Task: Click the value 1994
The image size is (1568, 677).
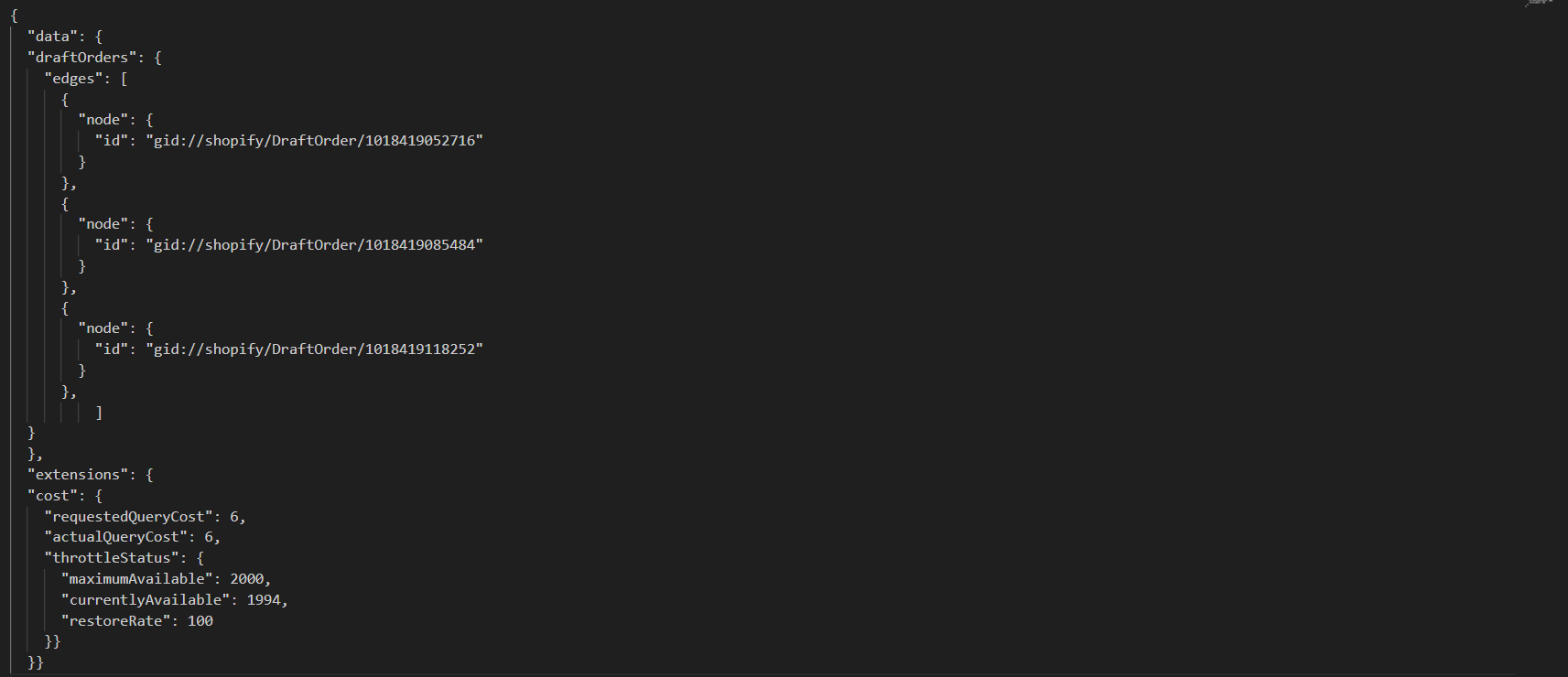Action: coord(264,600)
